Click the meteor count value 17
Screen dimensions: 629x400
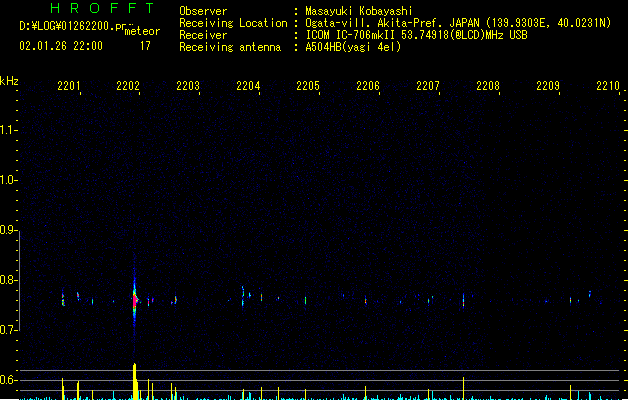145,46
